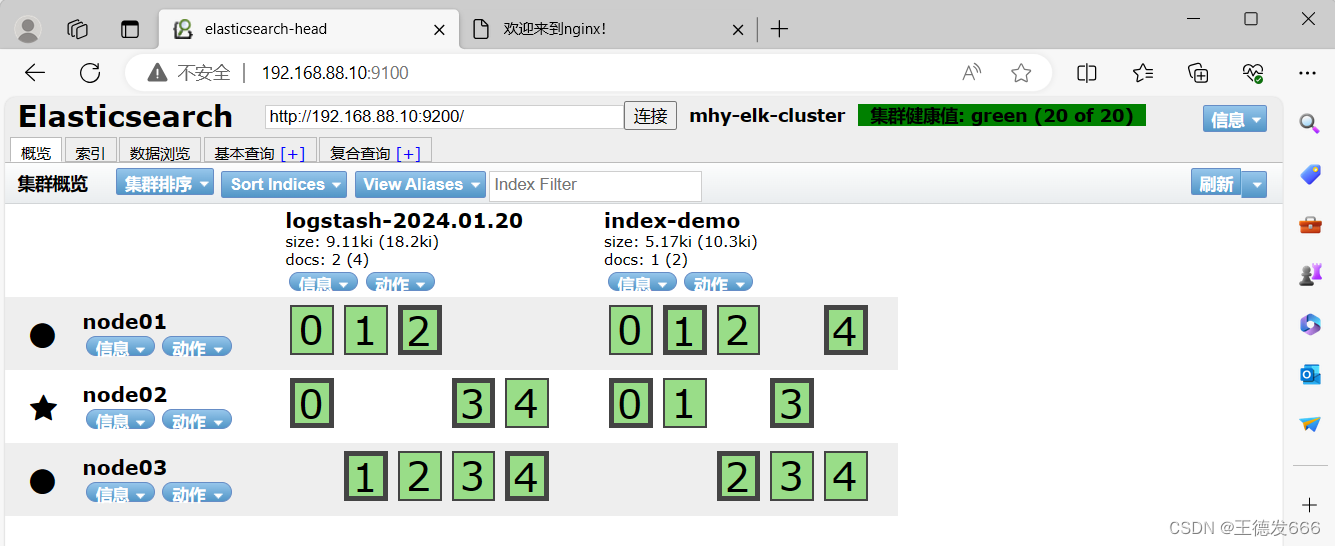Image resolution: width=1335 pixels, height=546 pixels.
Task: Open 信息 dropdown for node02
Action: click(121, 420)
